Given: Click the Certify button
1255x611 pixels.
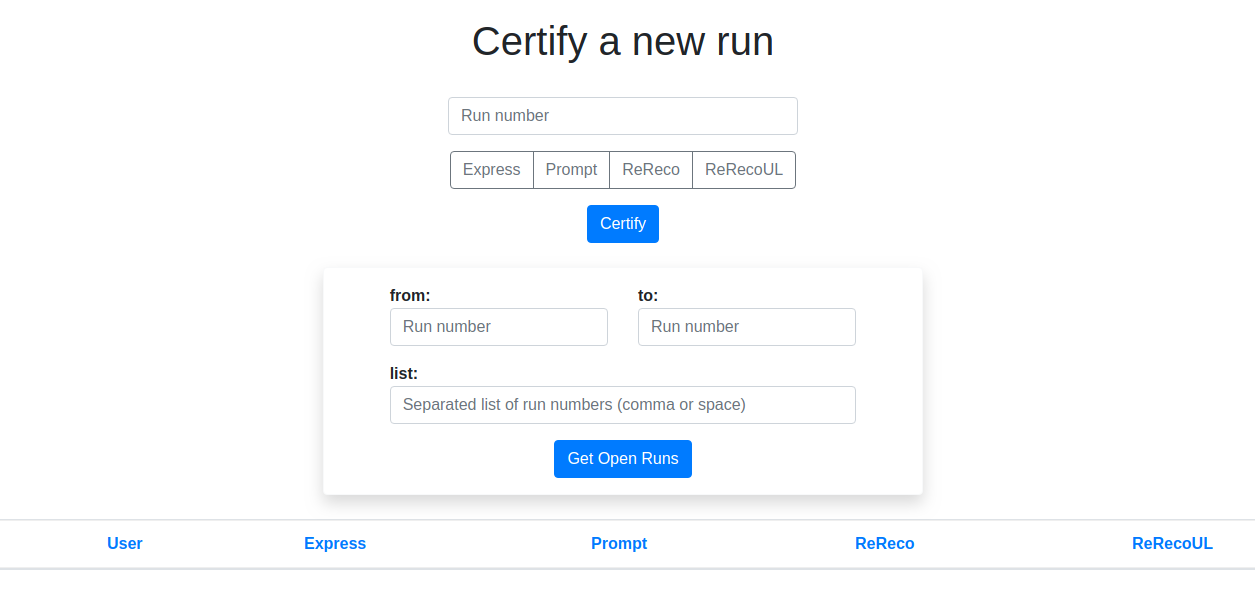Looking at the screenshot, I should click(623, 224).
